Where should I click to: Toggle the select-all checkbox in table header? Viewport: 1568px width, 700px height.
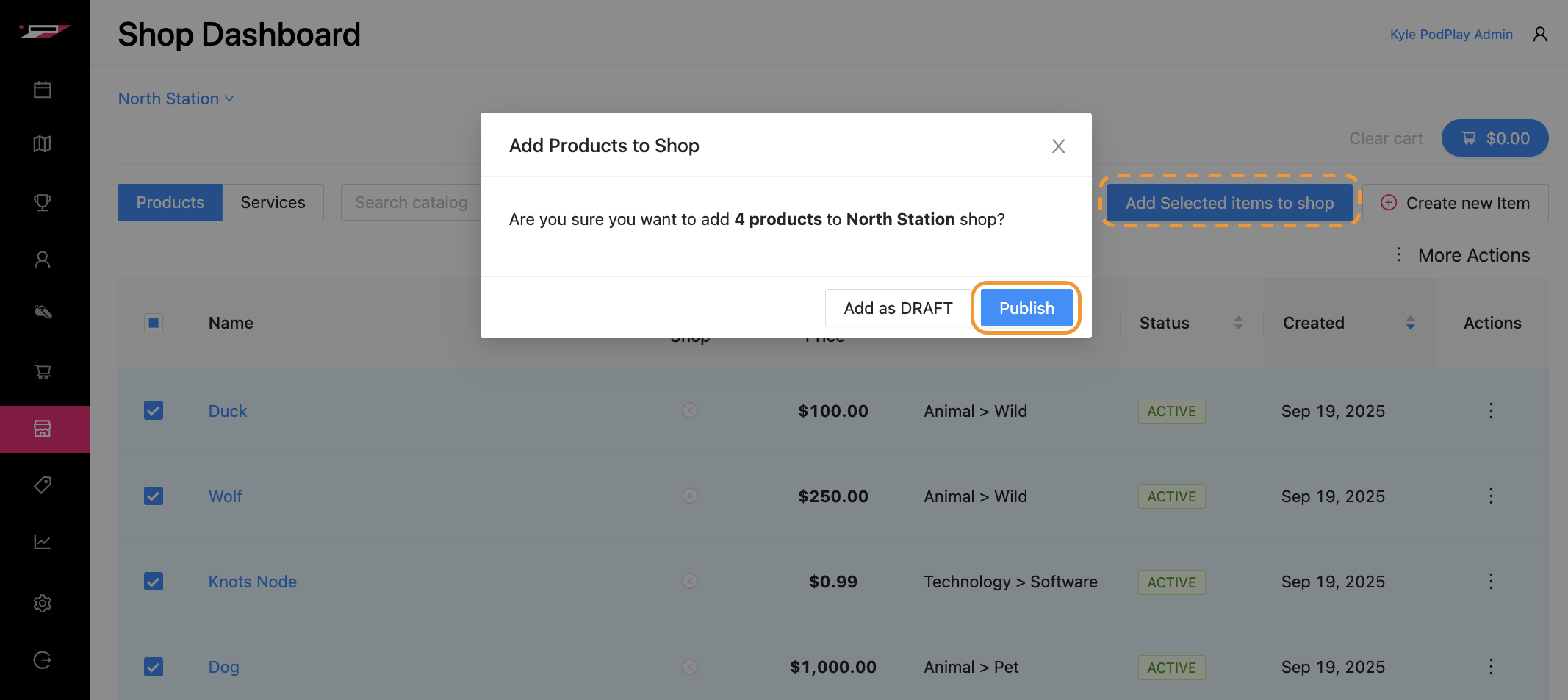click(x=154, y=323)
